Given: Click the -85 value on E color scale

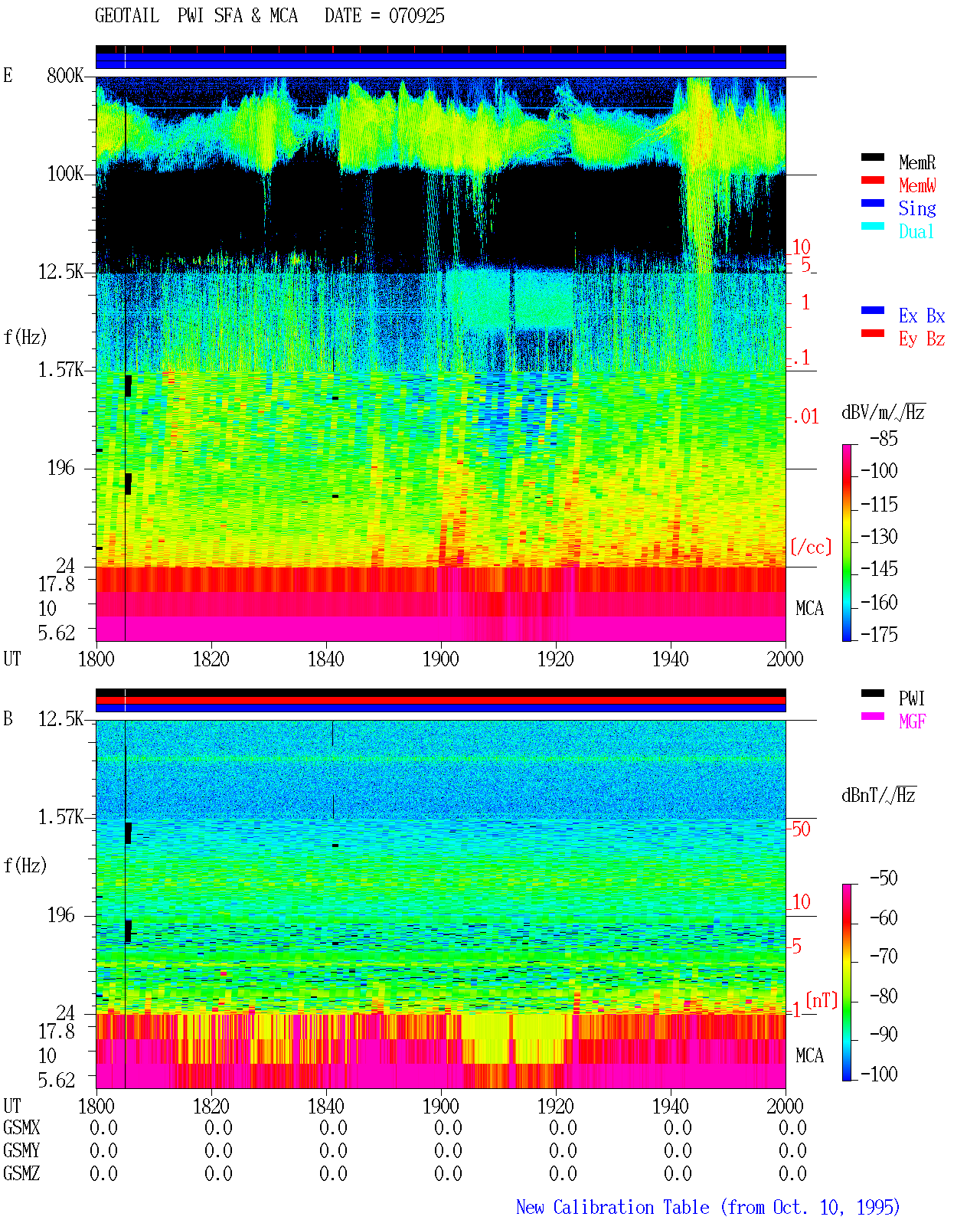Looking at the screenshot, I should click(x=884, y=439).
